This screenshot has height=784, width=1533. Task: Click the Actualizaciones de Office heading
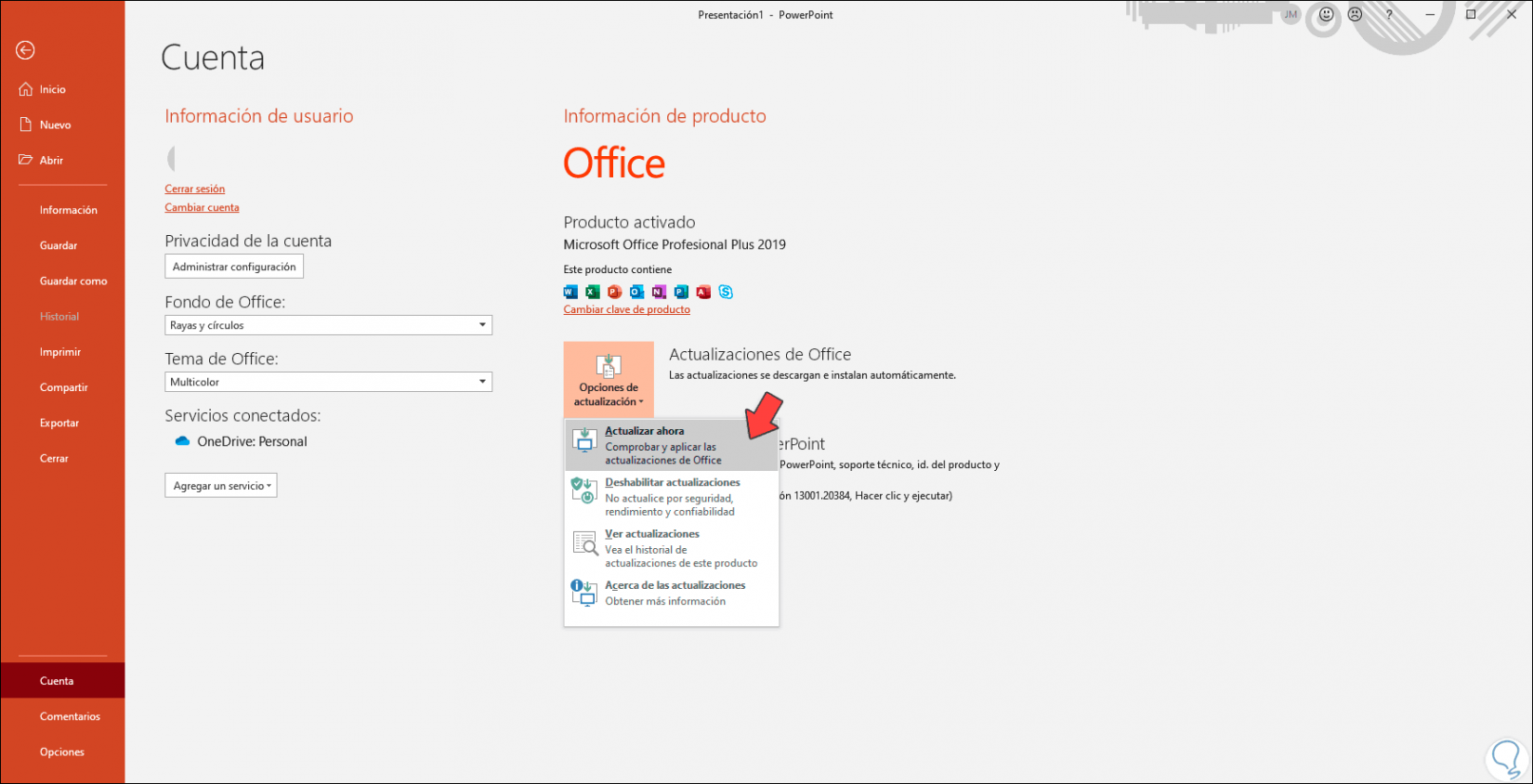(760, 354)
